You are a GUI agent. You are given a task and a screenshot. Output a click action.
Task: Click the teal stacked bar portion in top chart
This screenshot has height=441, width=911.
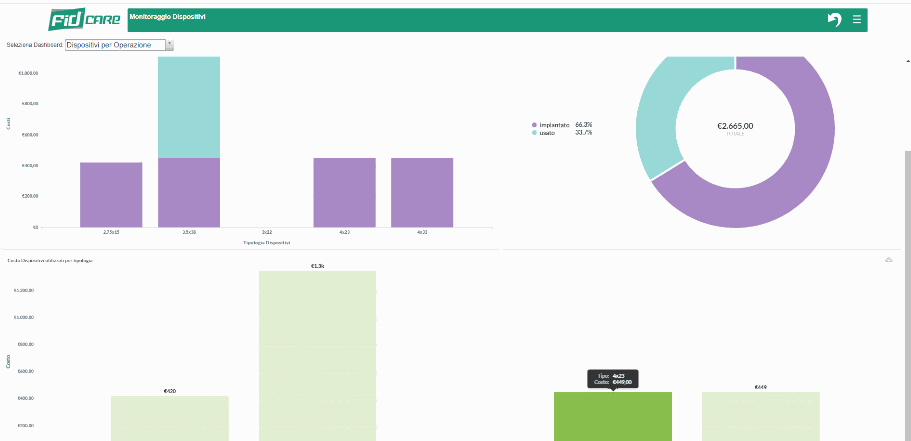coord(189,107)
